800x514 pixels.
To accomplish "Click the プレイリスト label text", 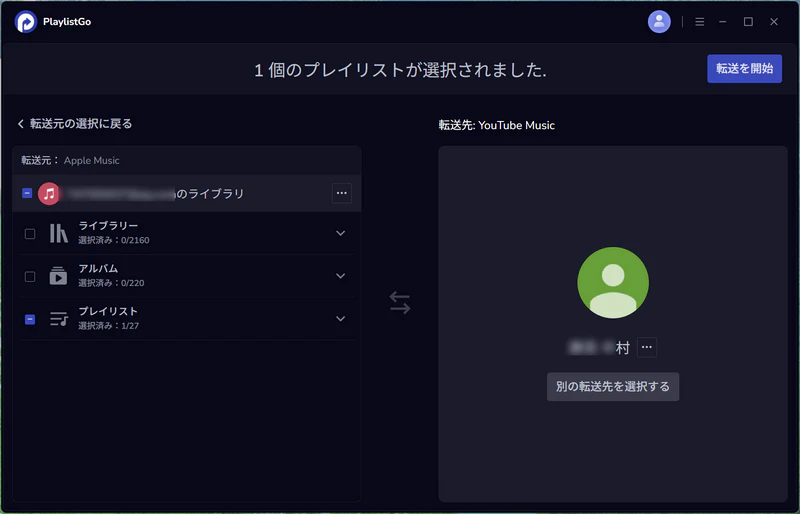I will point(108,311).
